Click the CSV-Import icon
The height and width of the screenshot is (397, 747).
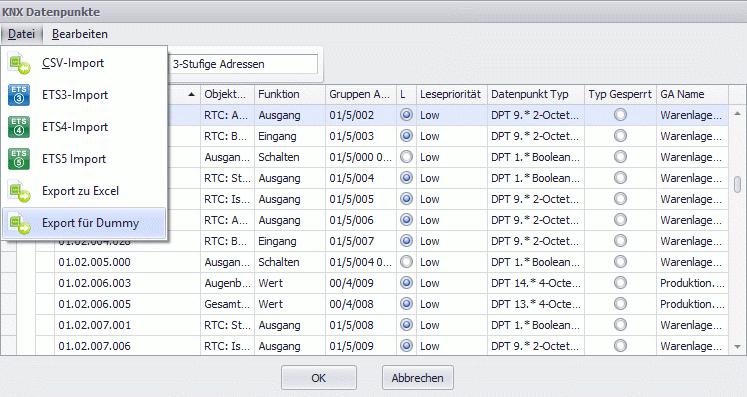click(20, 64)
